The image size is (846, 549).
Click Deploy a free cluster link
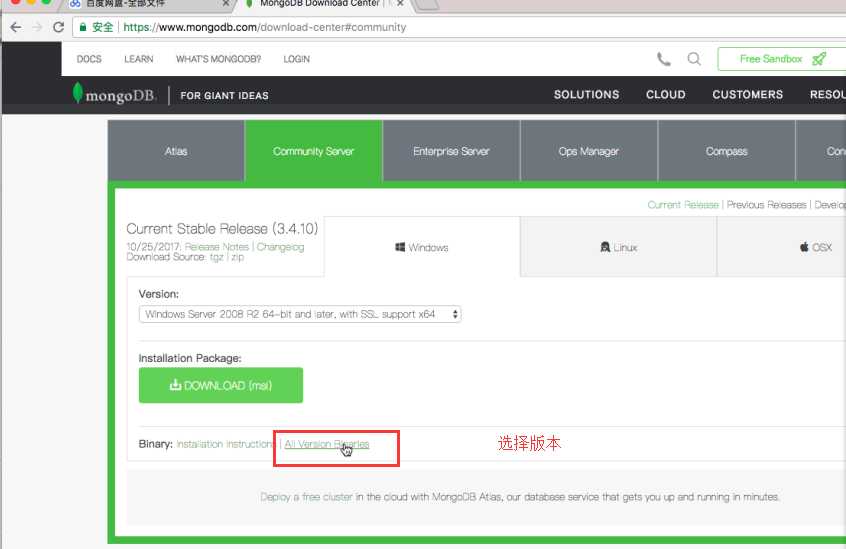(x=306, y=497)
